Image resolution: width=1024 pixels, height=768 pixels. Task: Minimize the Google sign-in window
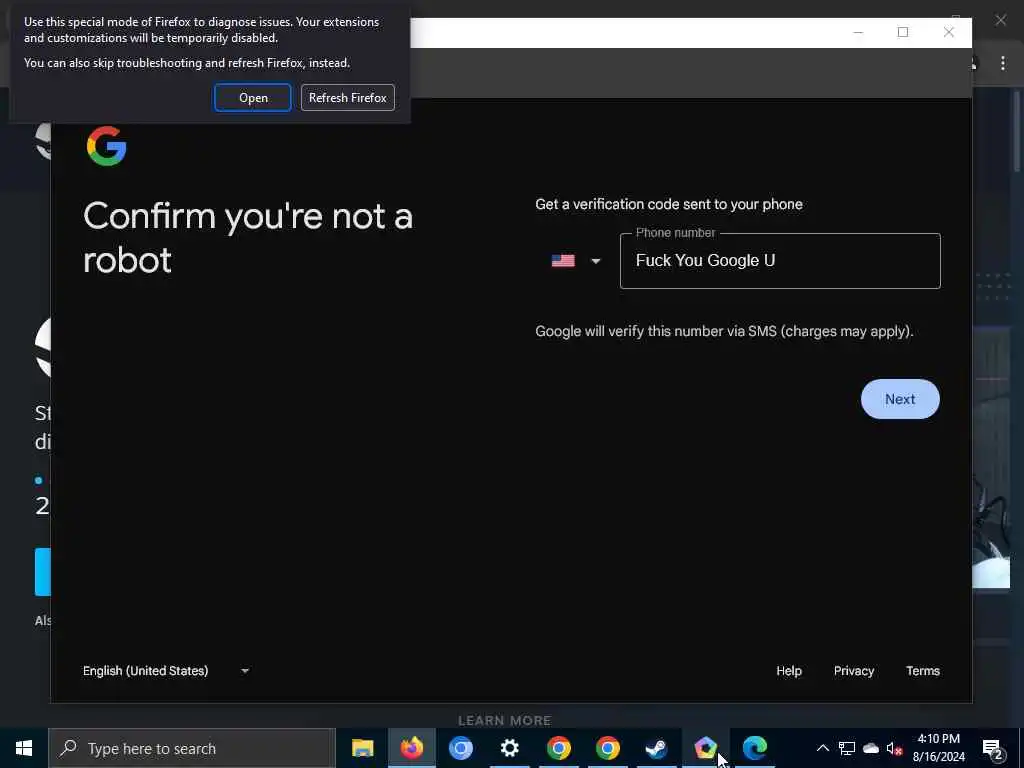click(x=858, y=32)
